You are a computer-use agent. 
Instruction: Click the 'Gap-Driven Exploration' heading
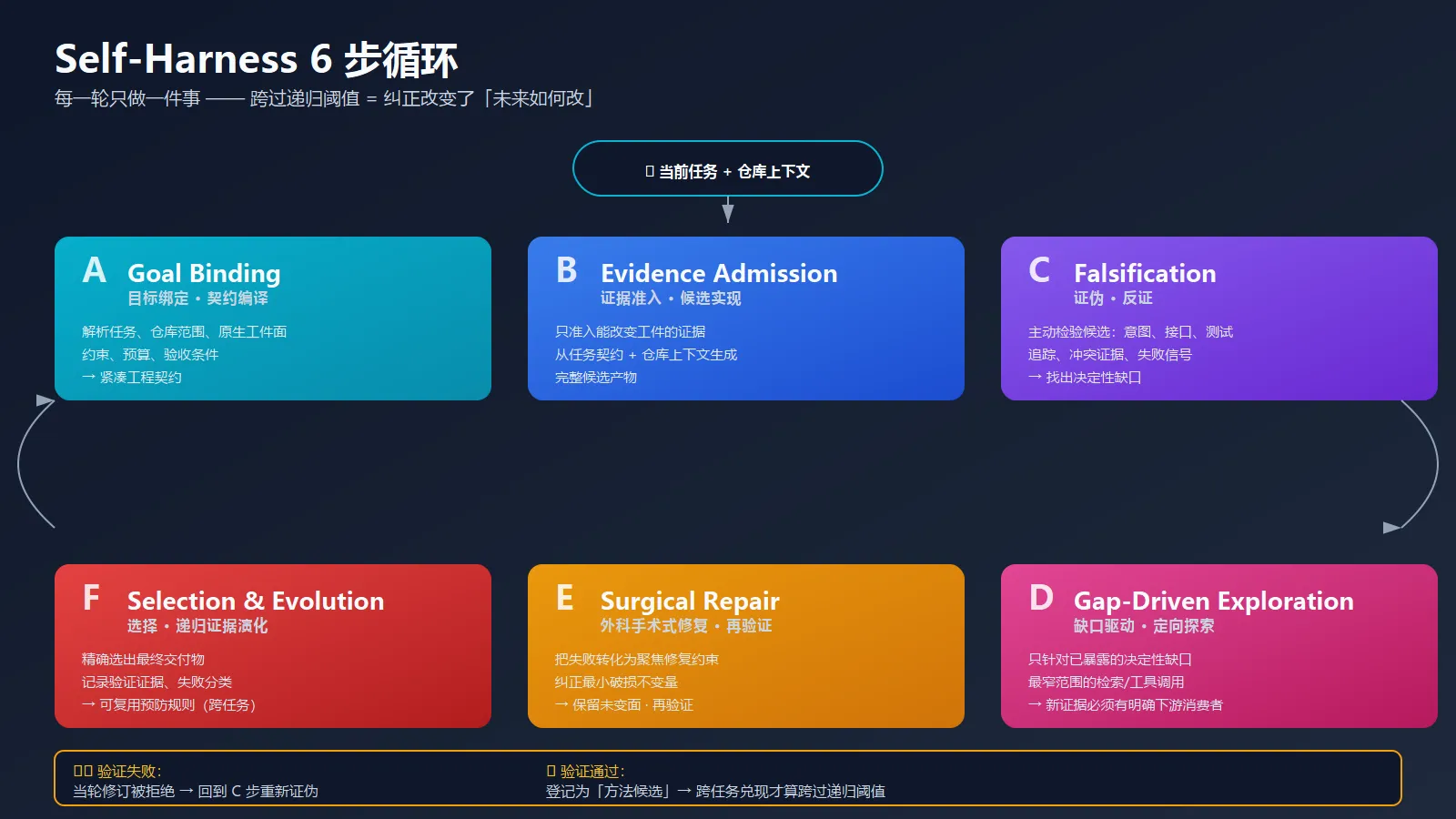point(1214,602)
